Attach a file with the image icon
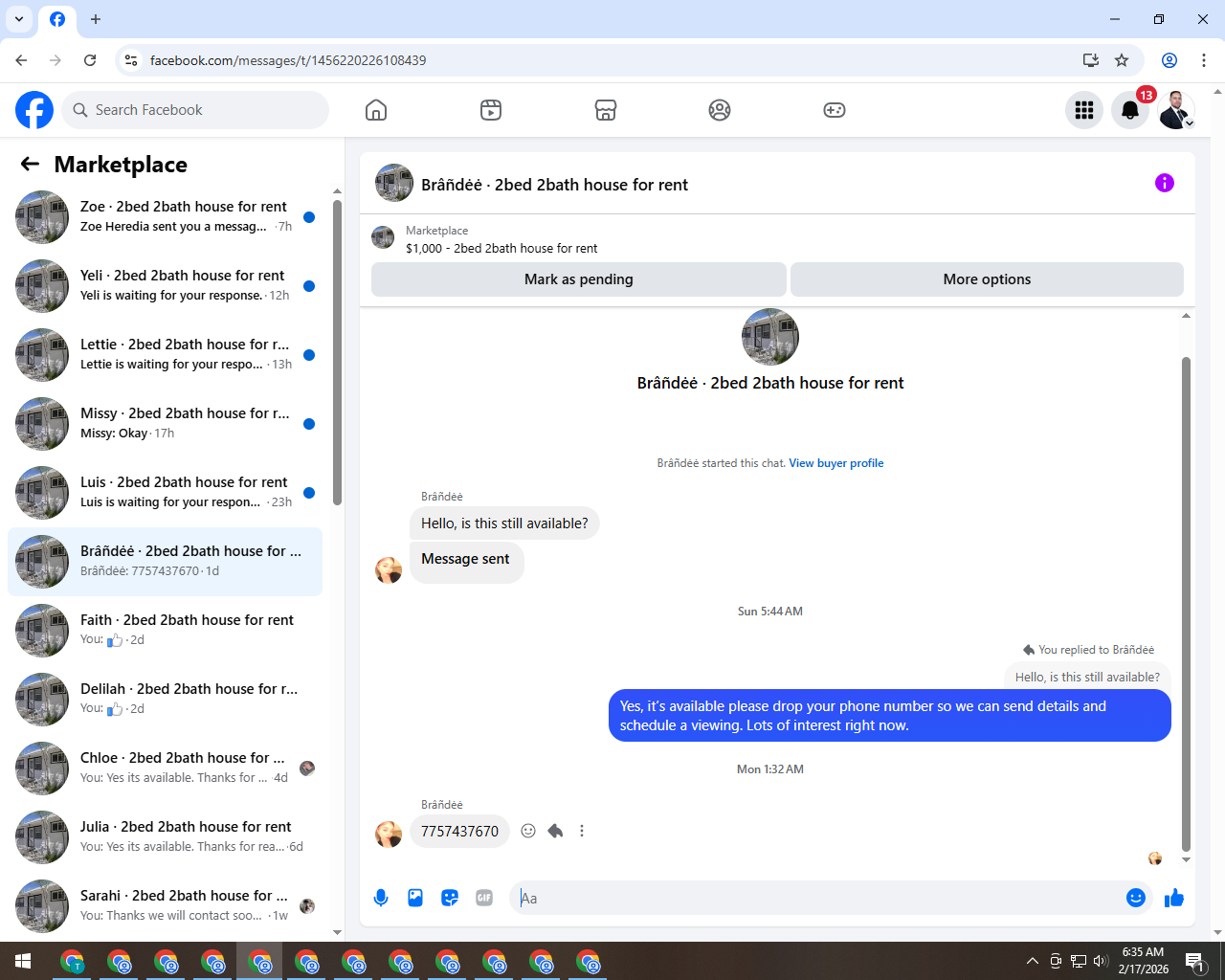This screenshot has height=980, width=1225. click(x=415, y=898)
